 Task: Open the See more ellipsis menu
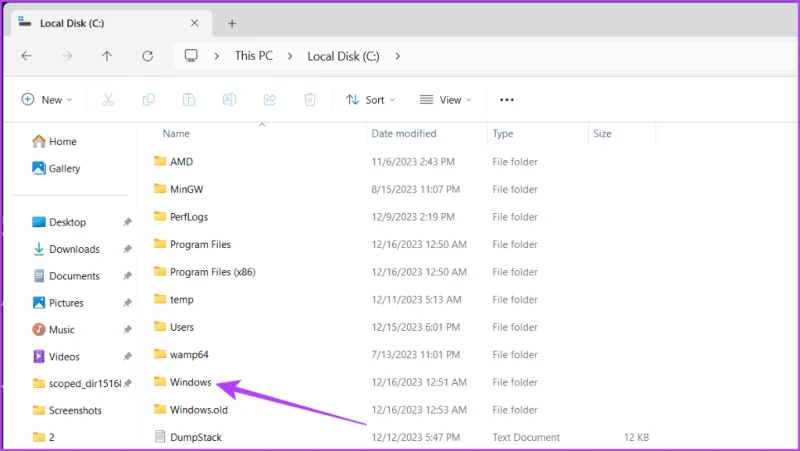[x=507, y=99]
